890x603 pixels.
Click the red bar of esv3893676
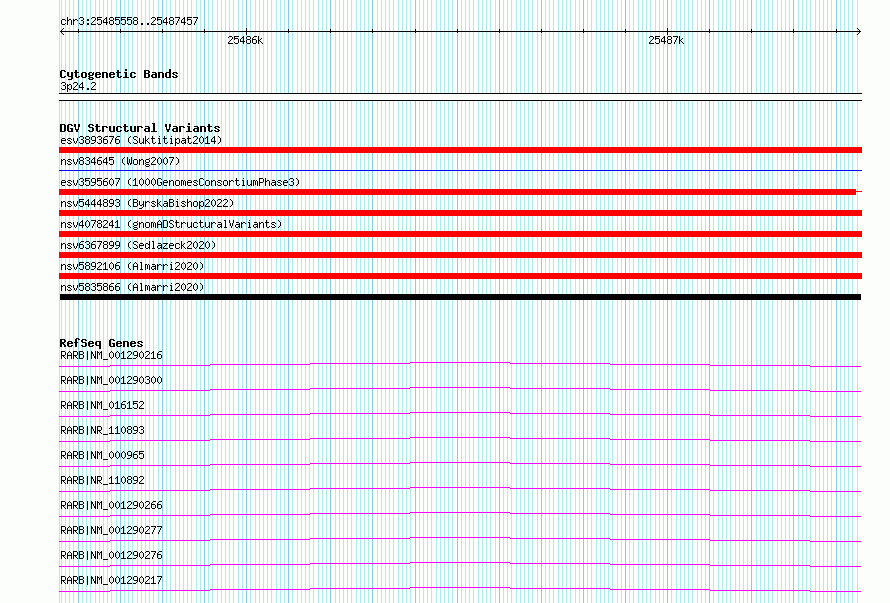[x=460, y=150]
